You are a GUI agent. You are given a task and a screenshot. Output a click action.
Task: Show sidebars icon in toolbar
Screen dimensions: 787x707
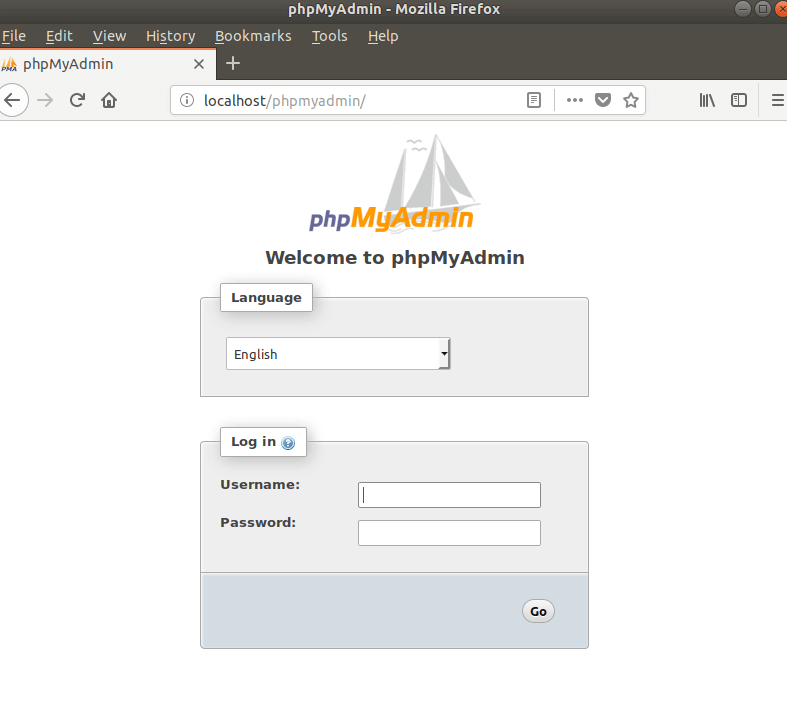[739, 100]
